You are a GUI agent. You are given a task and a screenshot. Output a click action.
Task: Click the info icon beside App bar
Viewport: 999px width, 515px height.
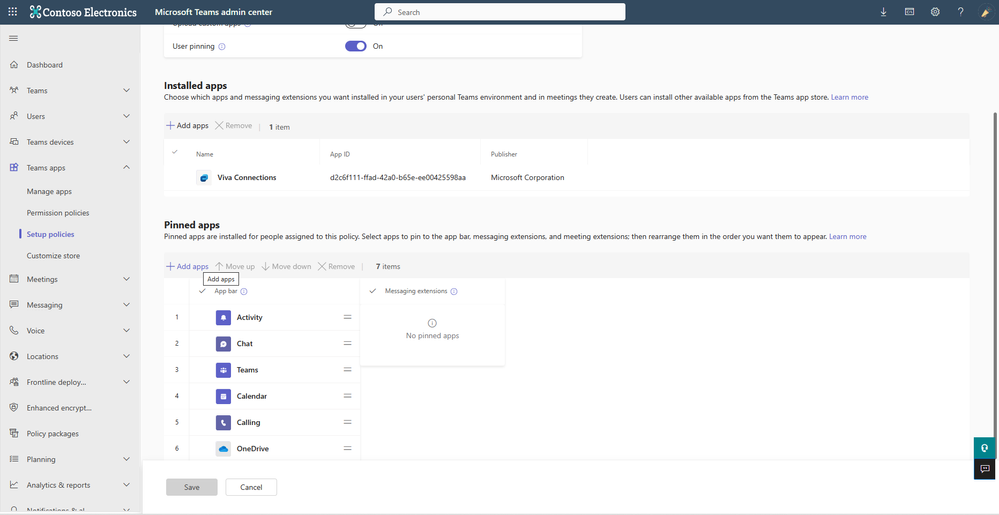244,291
